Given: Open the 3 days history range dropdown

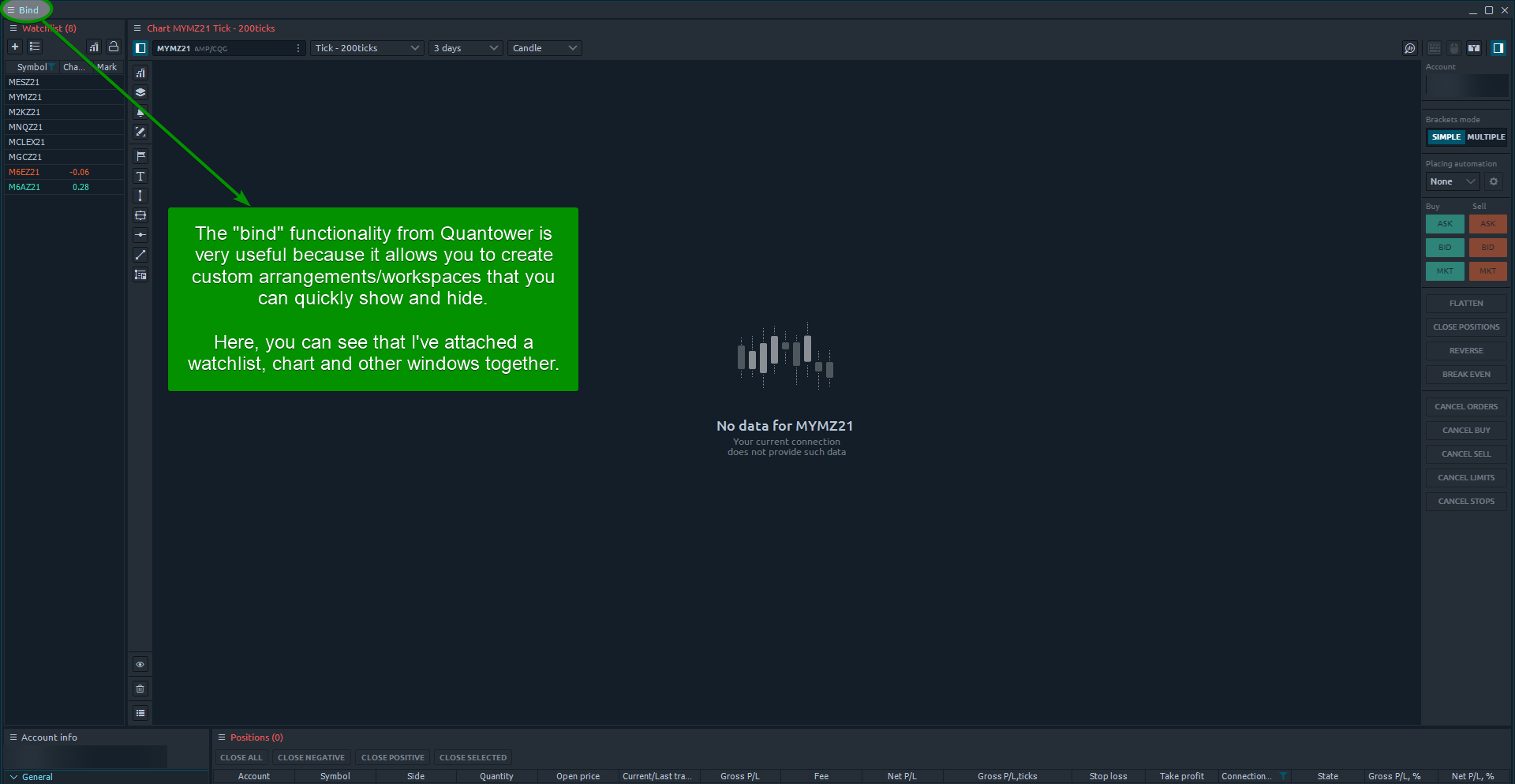Looking at the screenshot, I should coord(466,48).
